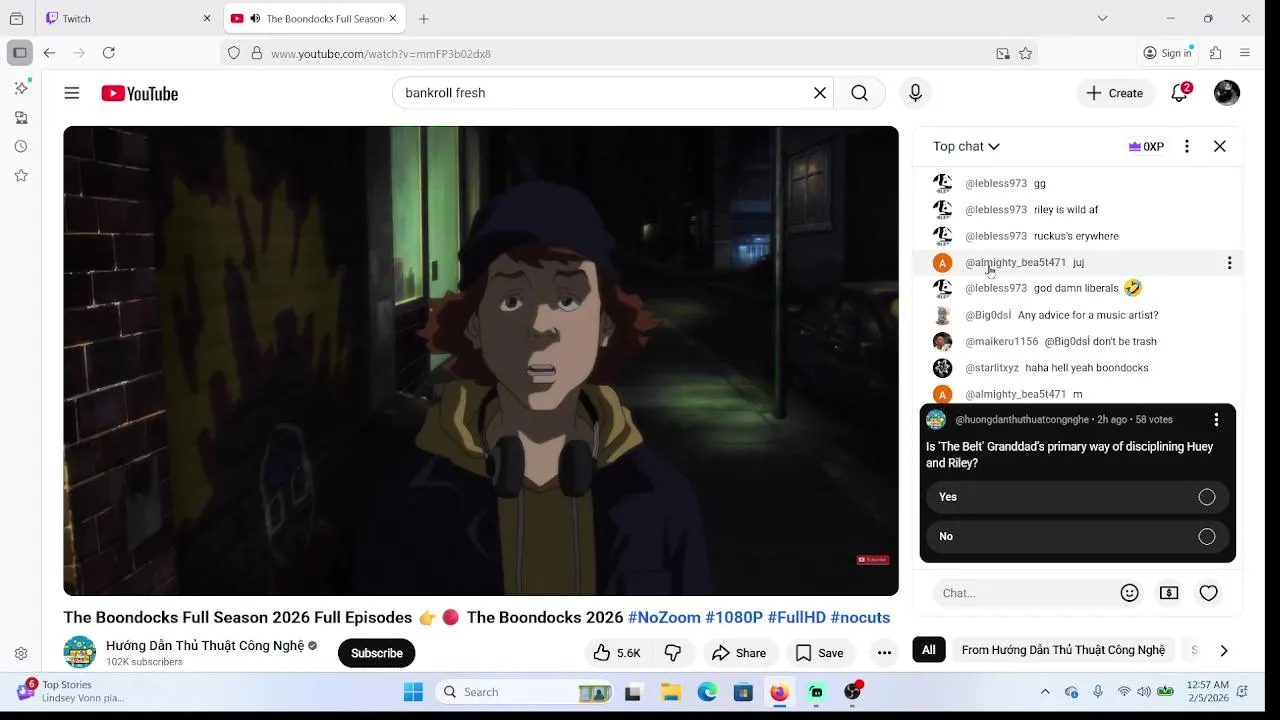Open Hướng Dẫn Thủ Thuật Công Nghệ channel name
Image resolution: width=1280 pixels, height=720 pixels.
(205, 645)
